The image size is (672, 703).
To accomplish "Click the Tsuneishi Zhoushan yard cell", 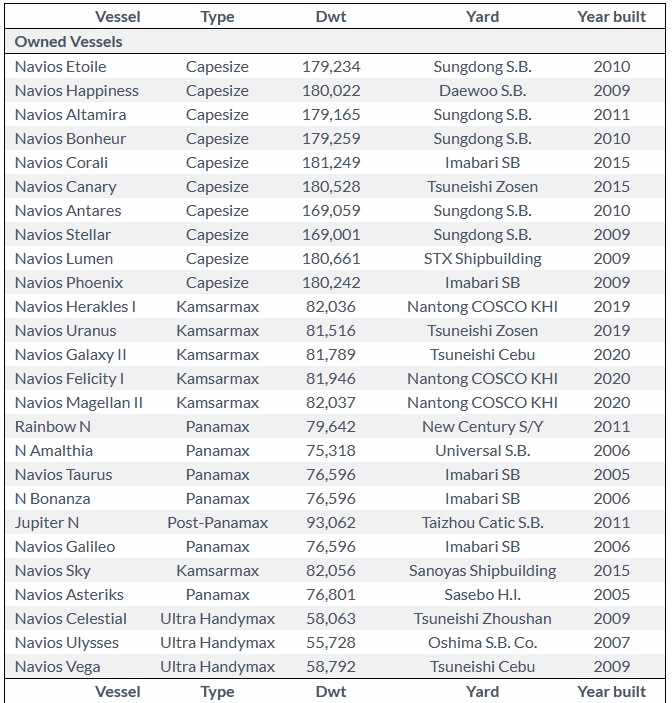I will (482, 619).
